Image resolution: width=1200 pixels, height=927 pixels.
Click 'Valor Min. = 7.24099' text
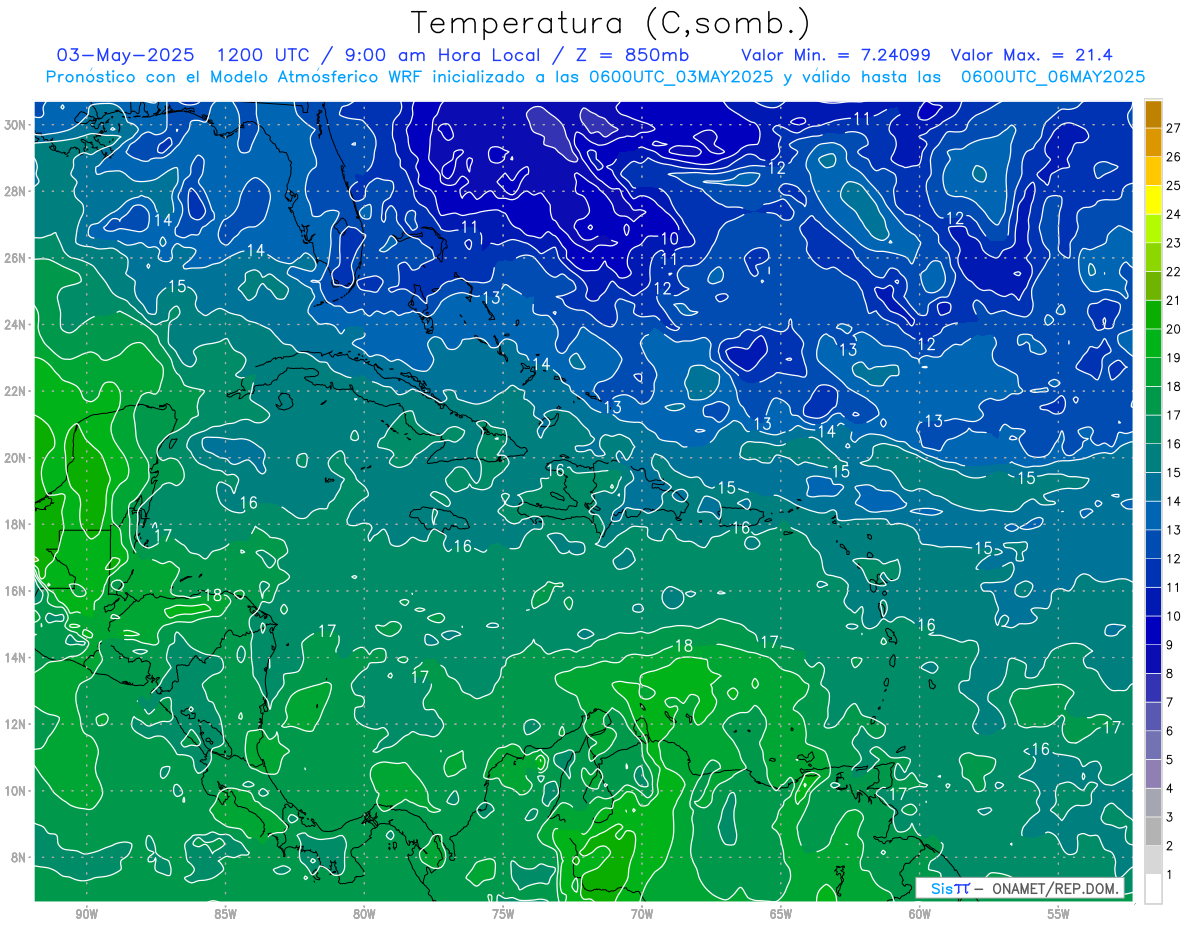point(836,55)
